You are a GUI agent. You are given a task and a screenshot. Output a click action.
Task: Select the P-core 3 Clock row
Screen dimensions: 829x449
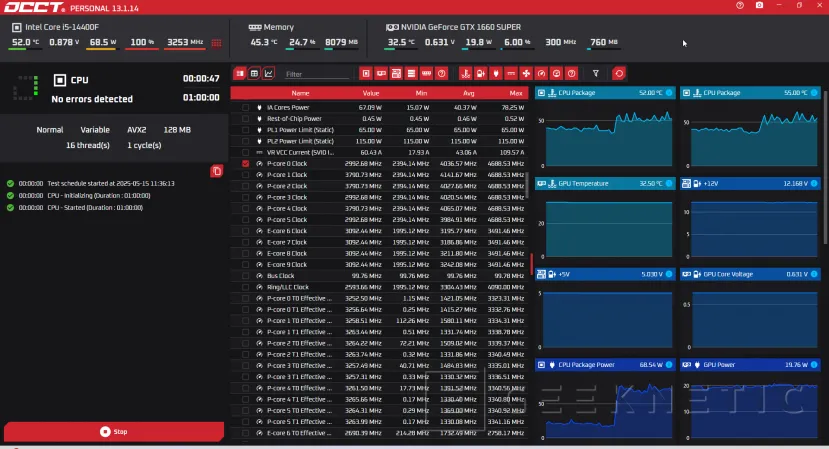(379, 197)
